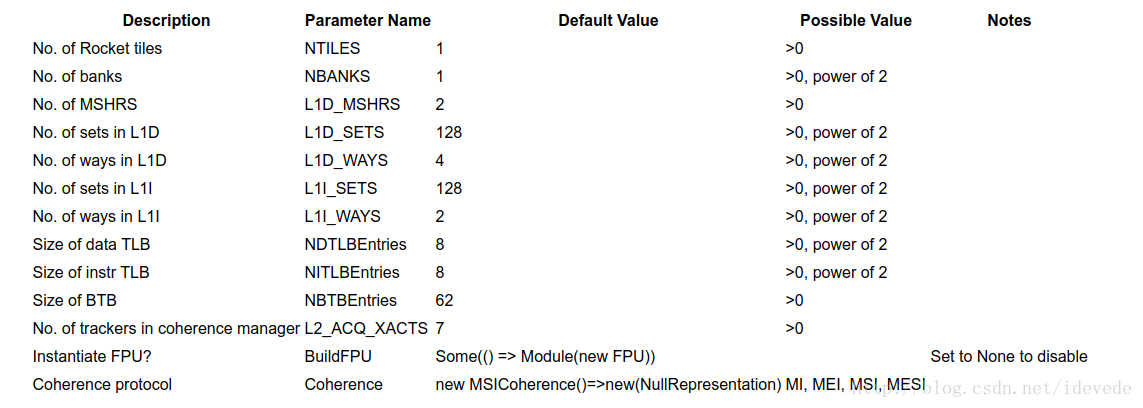Click the 'No. of Rocket tiles' description
The width and height of the screenshot is (1143, 408).
[97, 49]
